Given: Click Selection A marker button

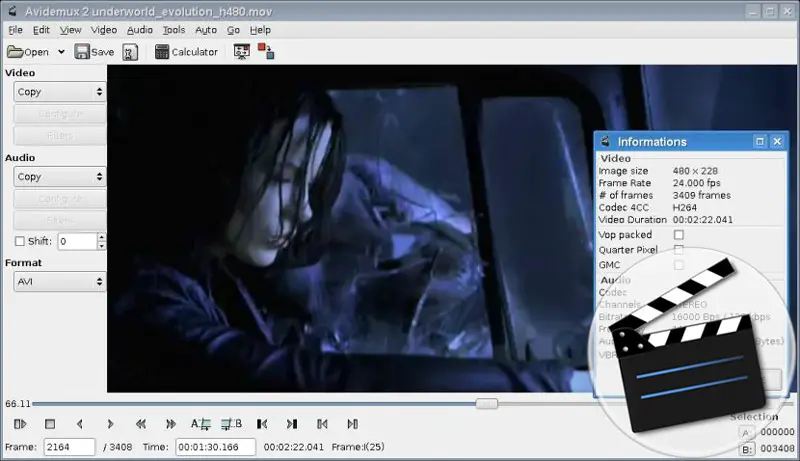Looking at the screenshot, I should pyautogui.click(x=746, y=432).
